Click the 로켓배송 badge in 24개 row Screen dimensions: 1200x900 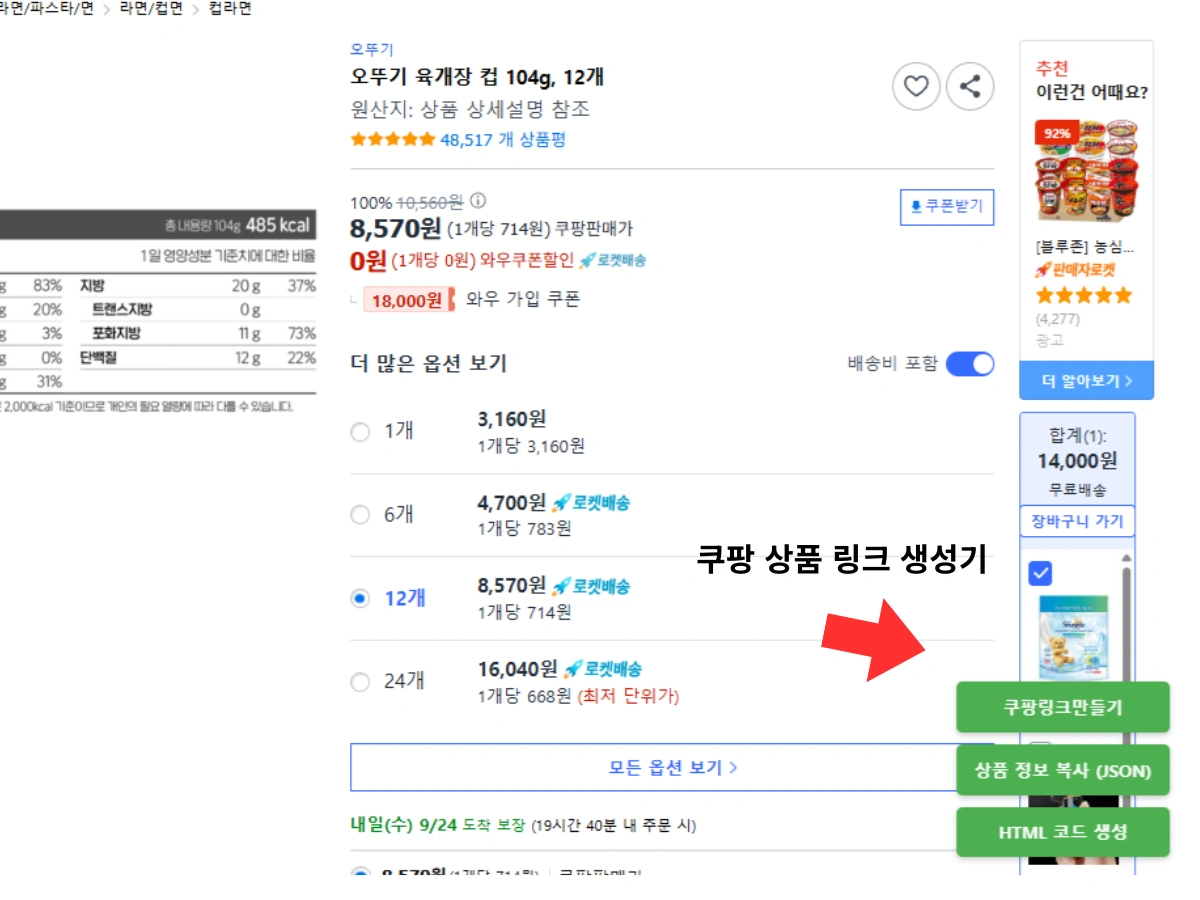coord(603,669)
